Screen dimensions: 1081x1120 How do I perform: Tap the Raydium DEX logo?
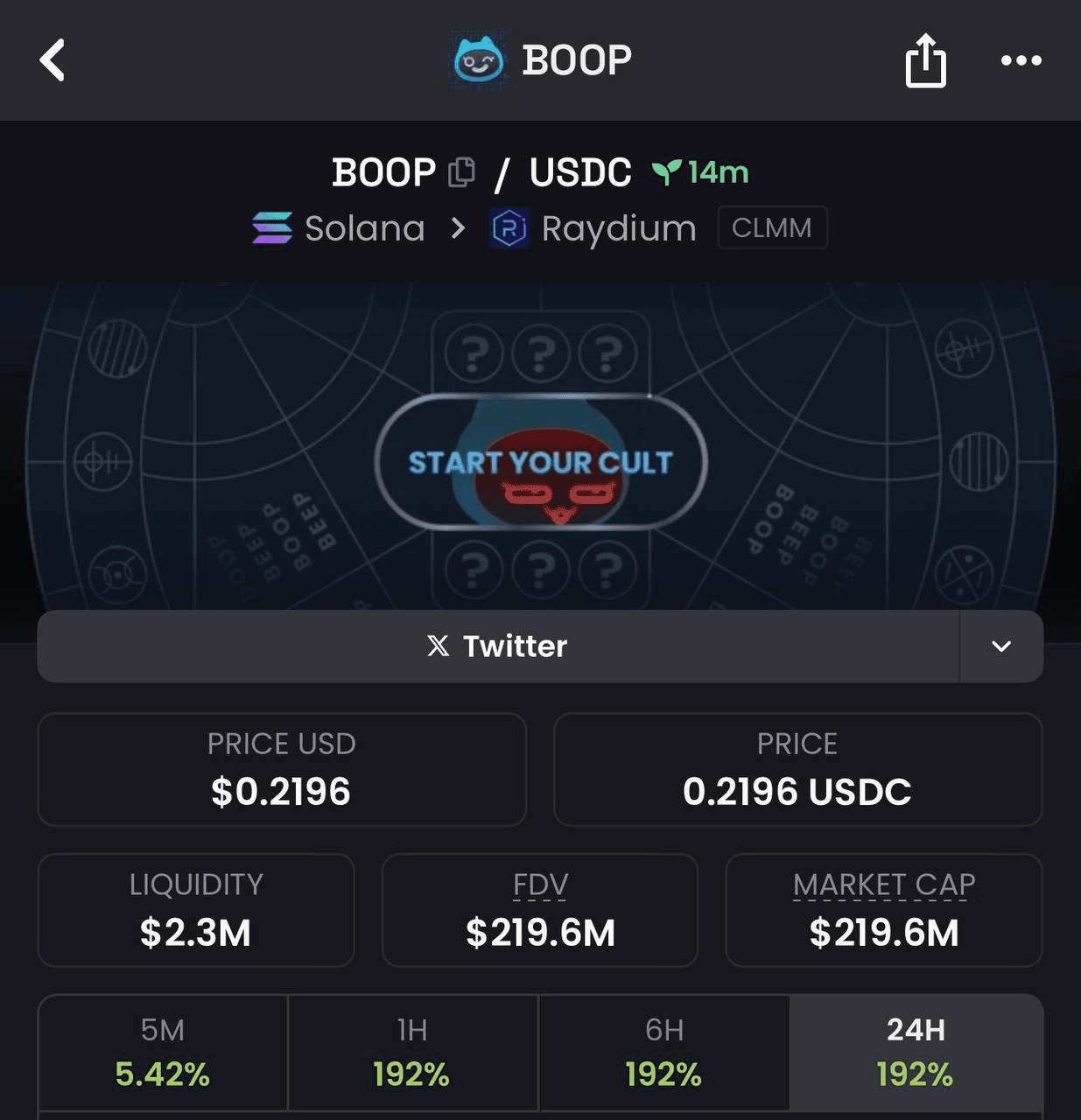pyautogui.click(x=509, y=228)
